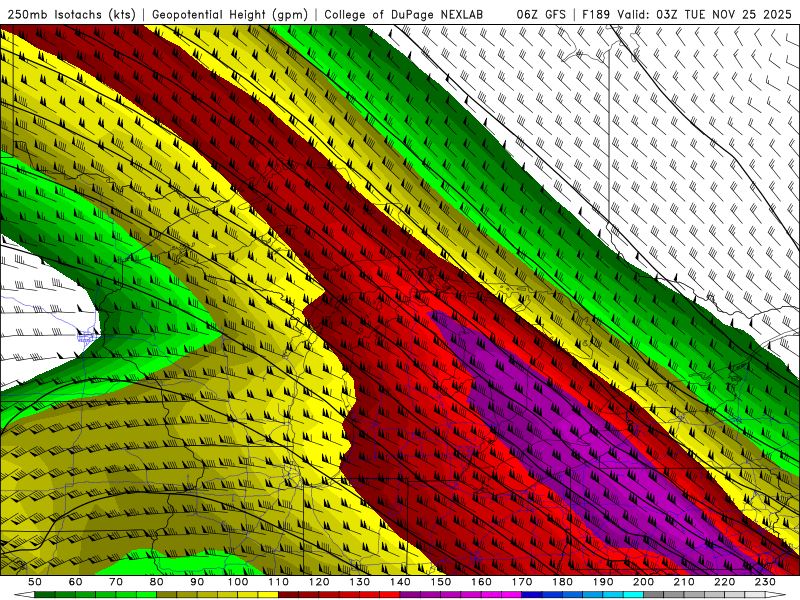800x600 pixels.
Task: Select the 180 label on the color scale
Action: pos(562,582)
